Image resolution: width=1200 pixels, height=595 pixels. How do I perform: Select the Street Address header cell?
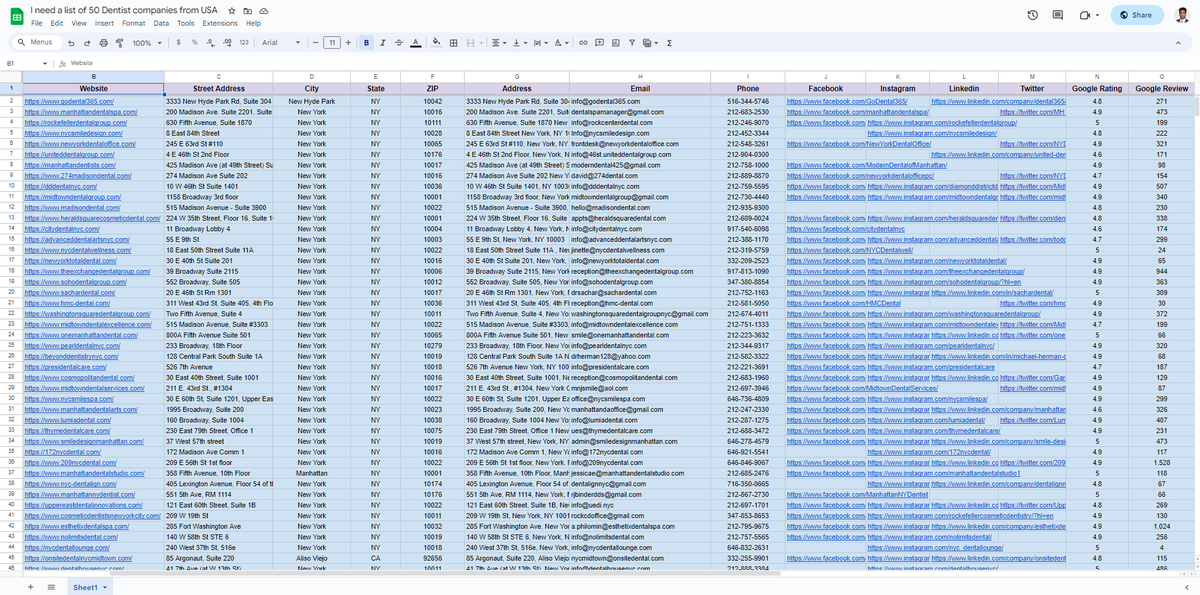(218, 89)
